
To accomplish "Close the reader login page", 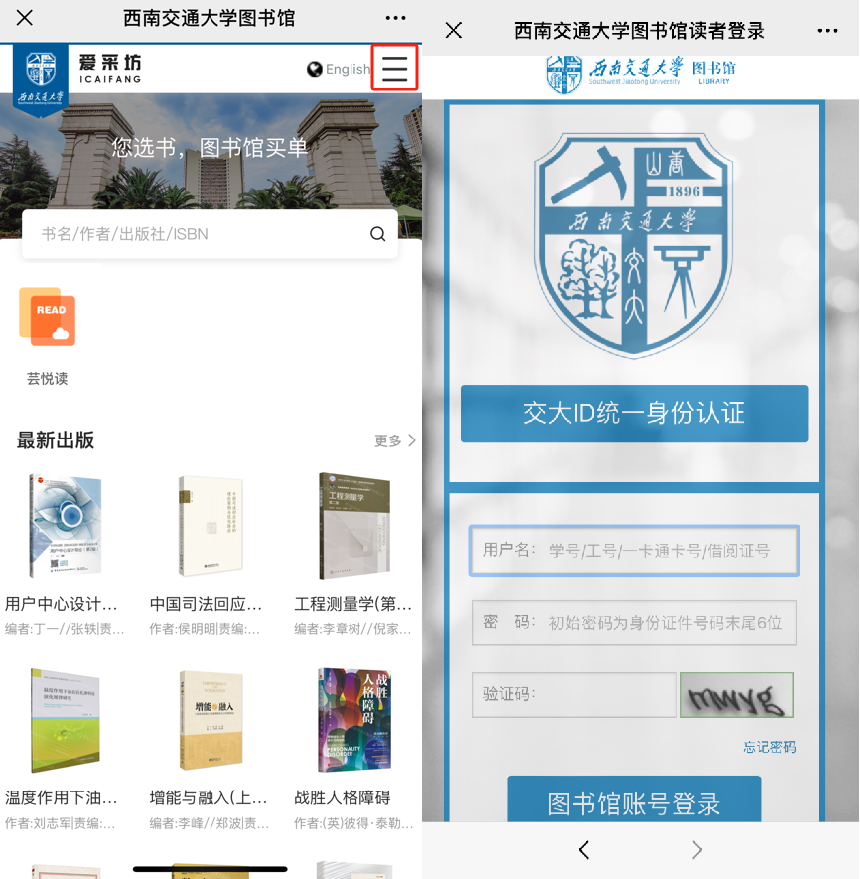I will [453, 30].
